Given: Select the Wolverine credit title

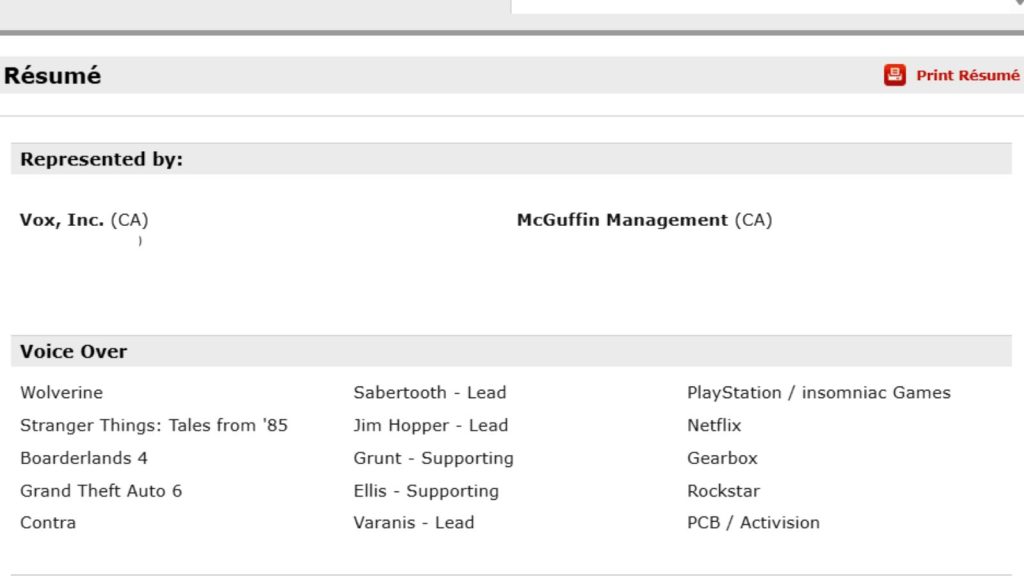Looking at the screenshot, I should click(x=61, y=392).
